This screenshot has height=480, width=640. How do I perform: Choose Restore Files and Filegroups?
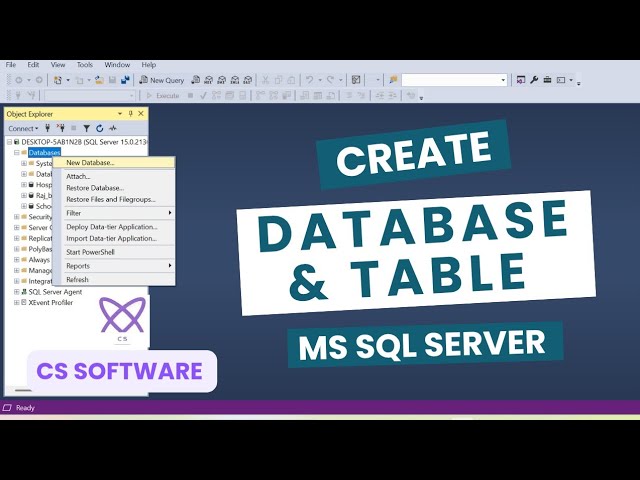coord(114,199)
